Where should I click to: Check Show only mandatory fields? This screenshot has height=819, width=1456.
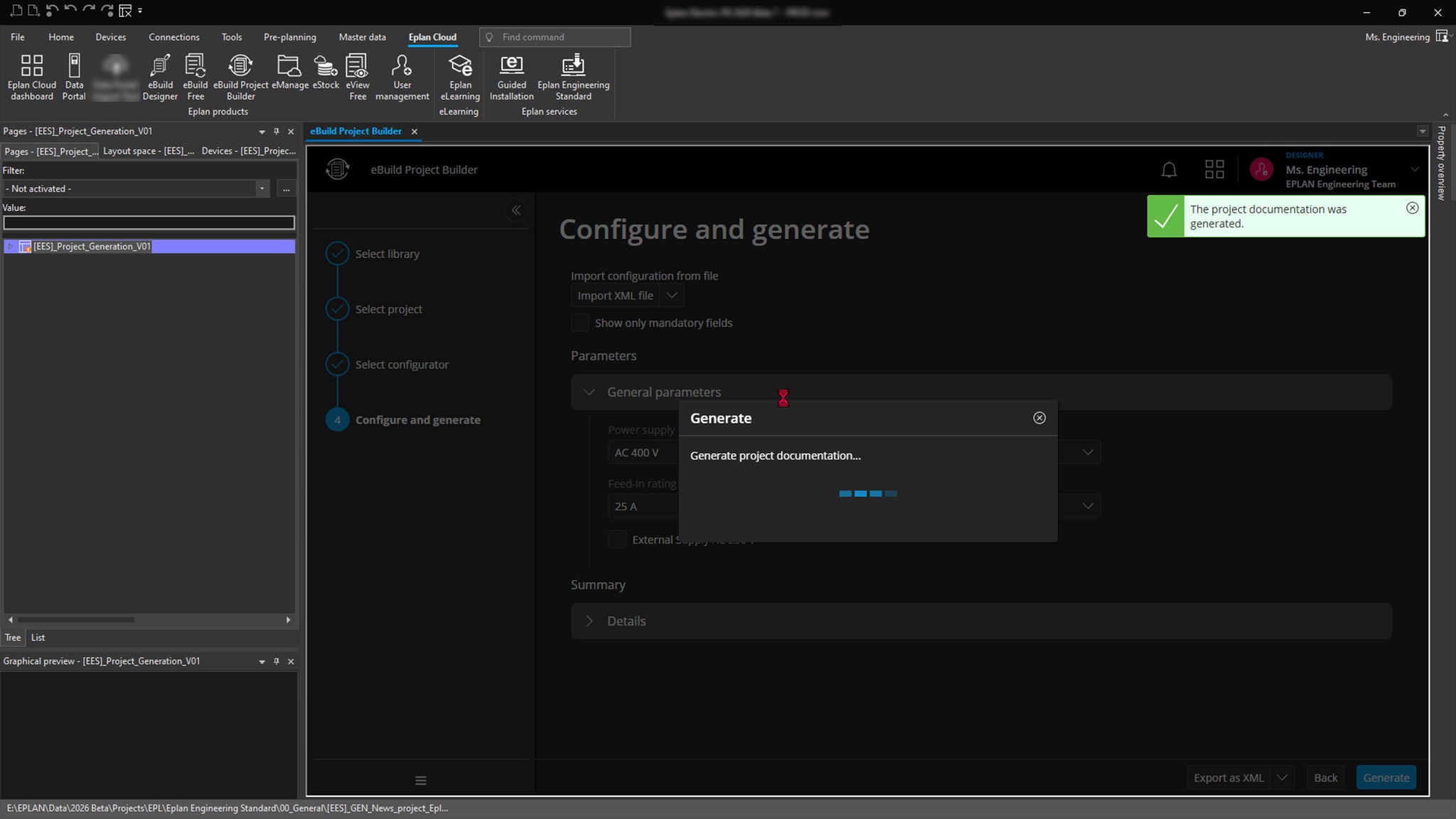click(580, 323)
